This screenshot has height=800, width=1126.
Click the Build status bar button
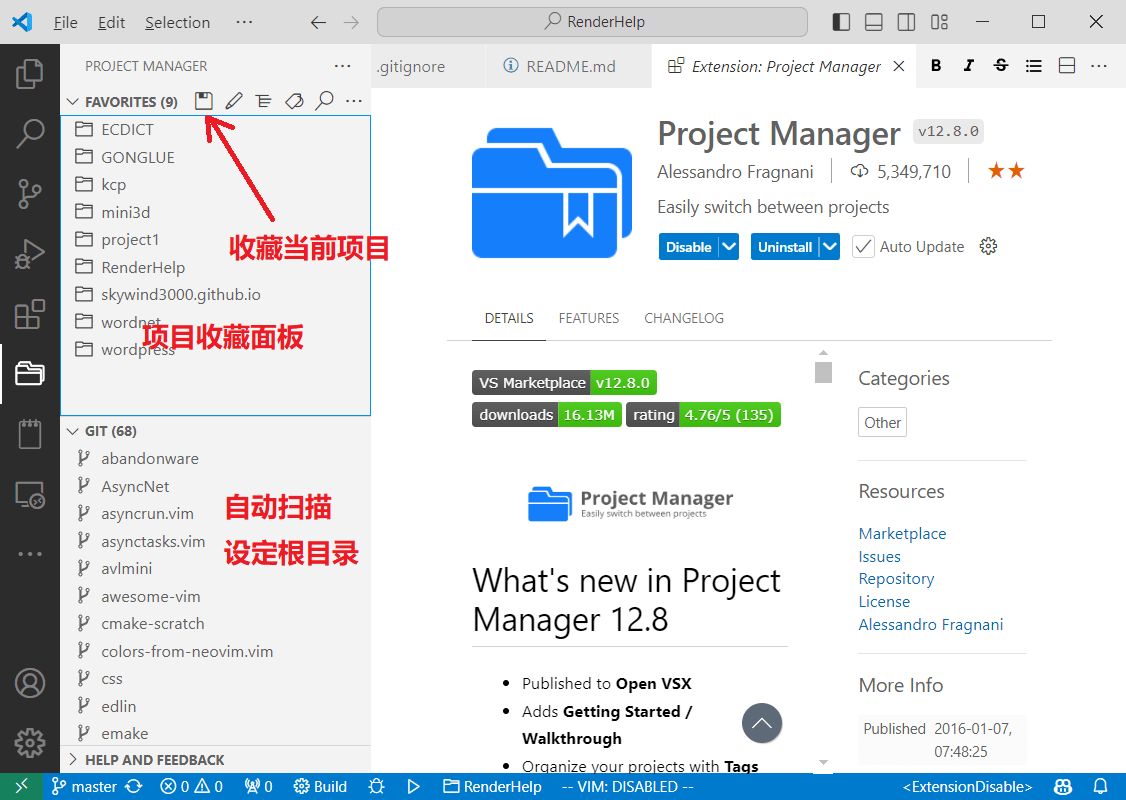pyautogui.click(x=320, y=786)
